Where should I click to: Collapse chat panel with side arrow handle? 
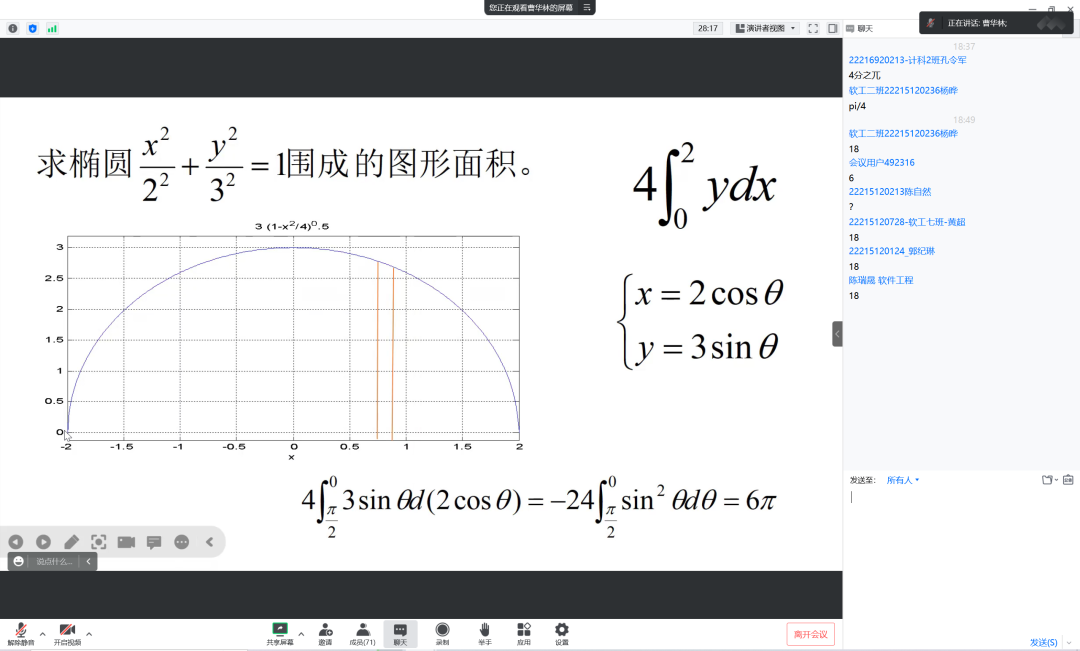click(x=837, y=334)
